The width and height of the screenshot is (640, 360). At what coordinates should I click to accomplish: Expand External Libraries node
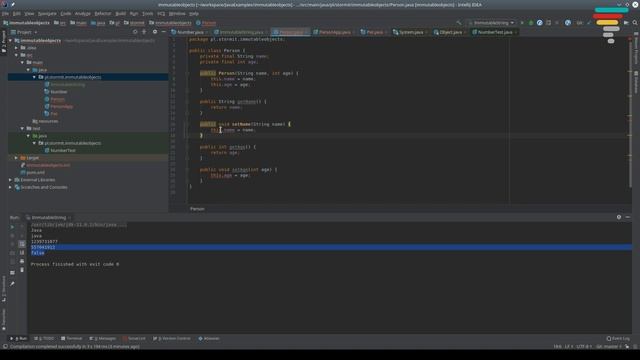tap(11, 180)
